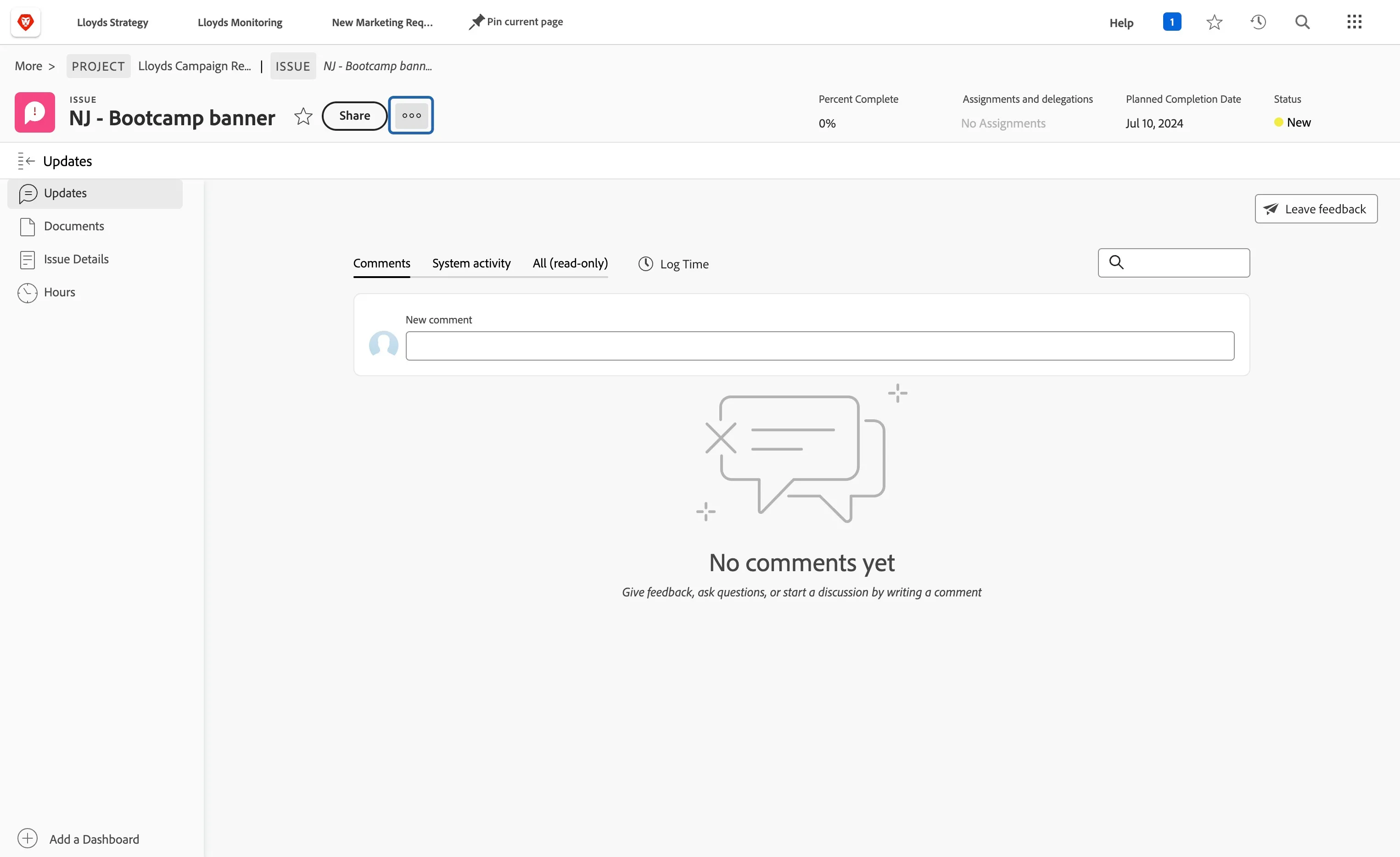
Task: Select the Comments tab
Action: coord(381,263)
